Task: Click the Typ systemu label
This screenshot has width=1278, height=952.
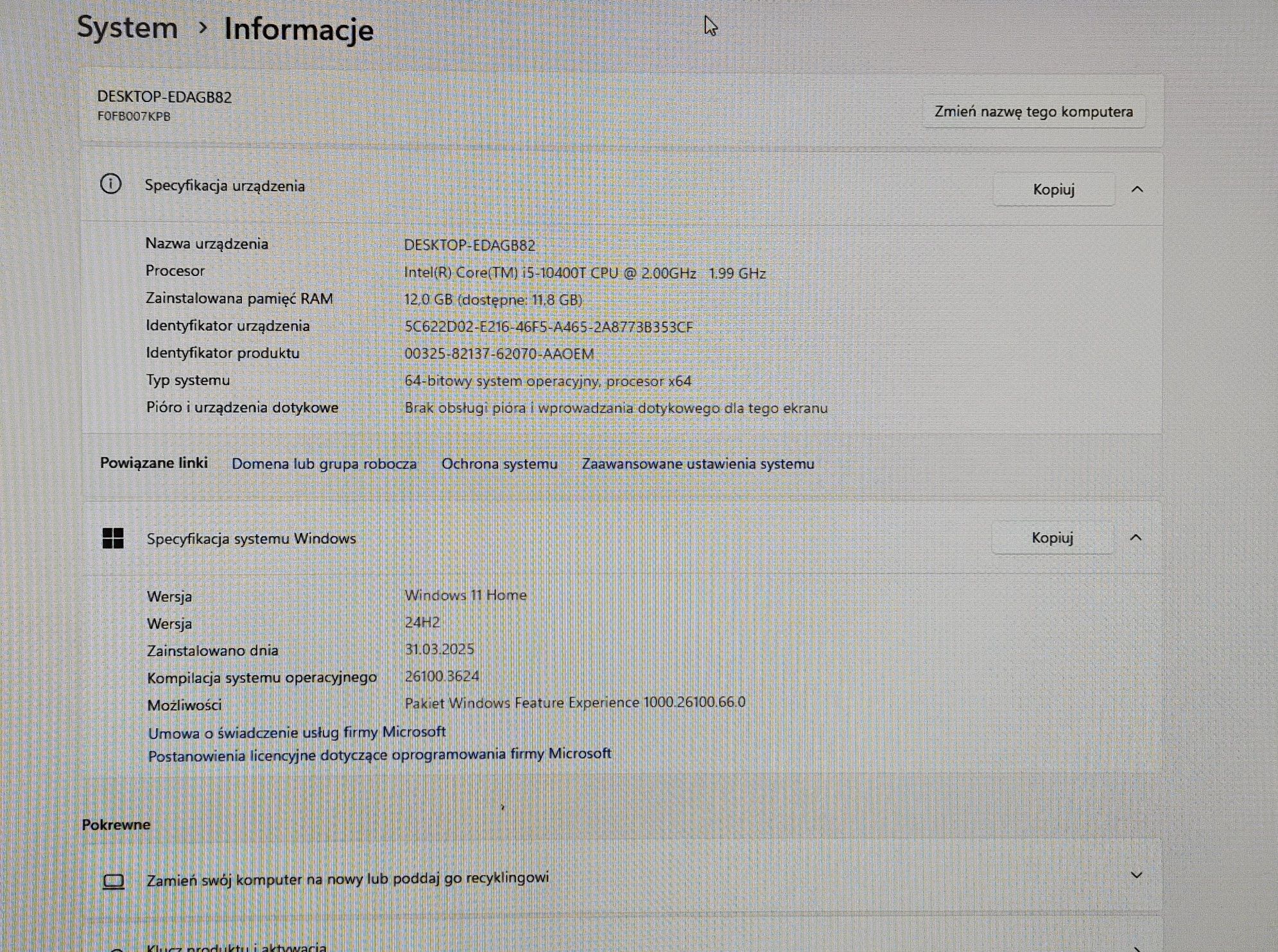Action: [187, 380]
